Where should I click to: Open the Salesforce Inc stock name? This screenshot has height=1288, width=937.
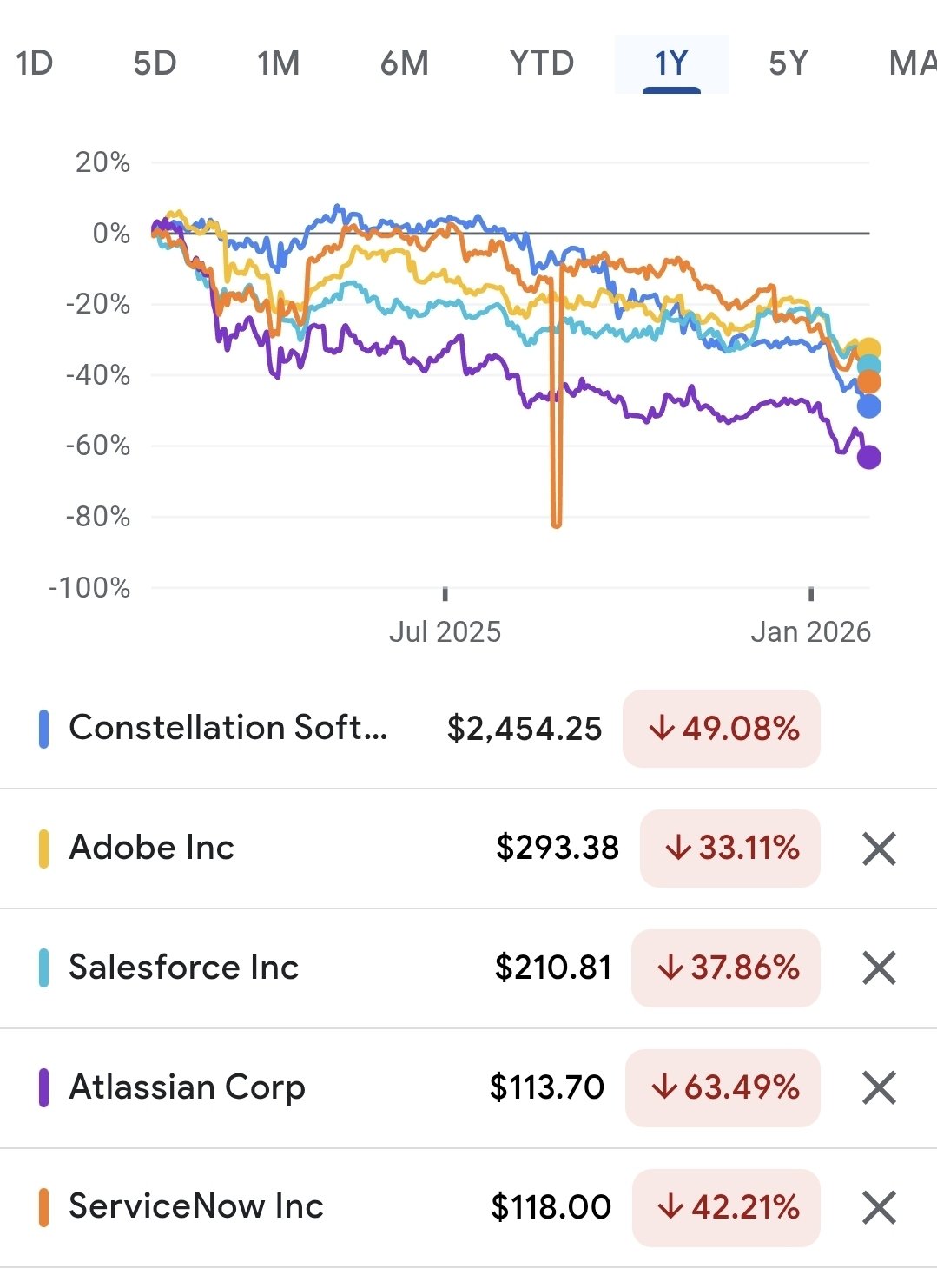(x=184, y=968)
